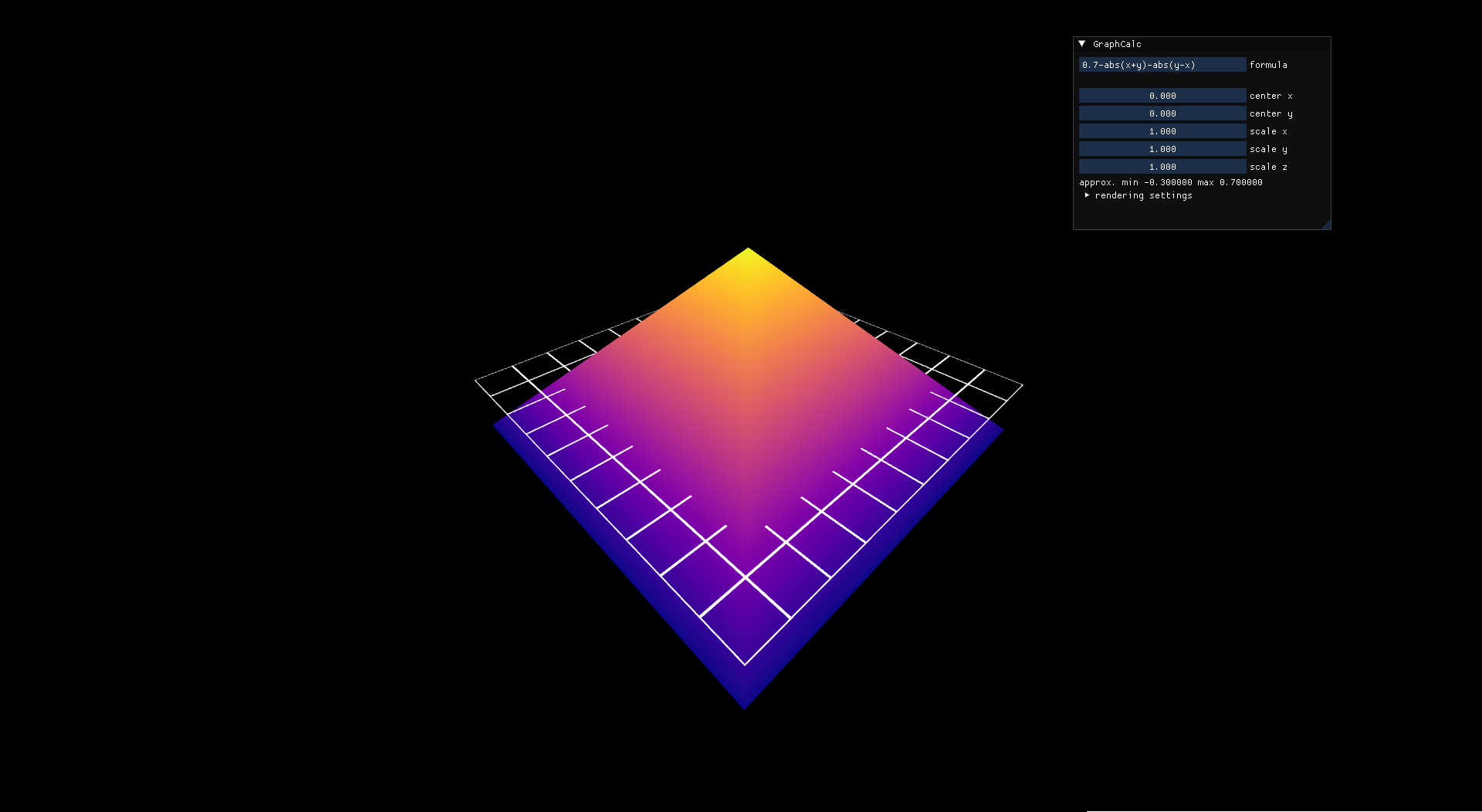1482x812 pixels.
Task: Click the scale z value field
Action: (1162, 167)
